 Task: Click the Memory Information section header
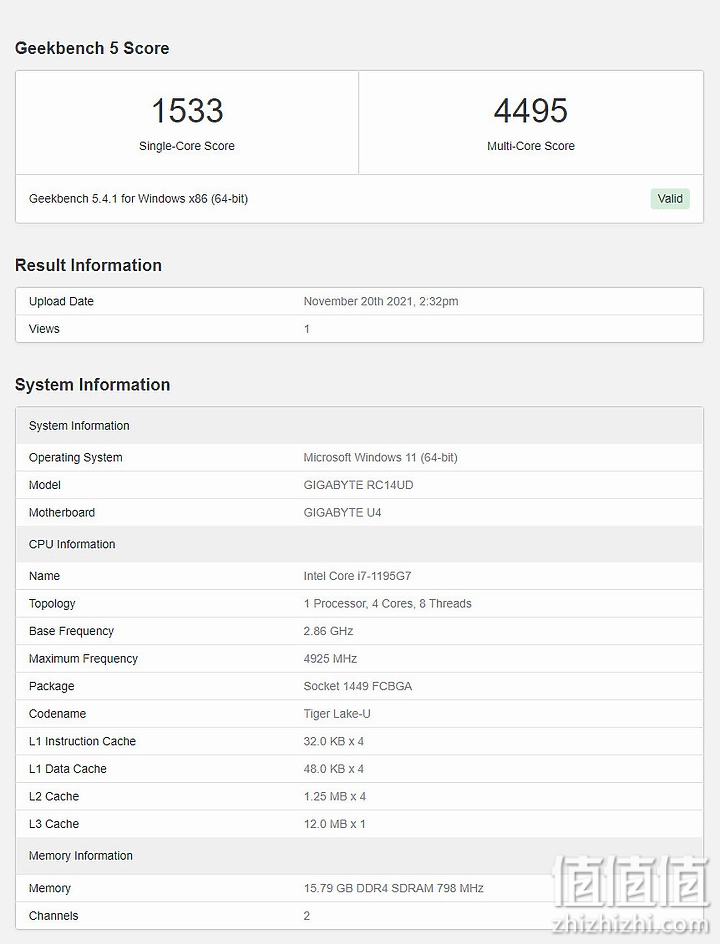pos(359,856)
